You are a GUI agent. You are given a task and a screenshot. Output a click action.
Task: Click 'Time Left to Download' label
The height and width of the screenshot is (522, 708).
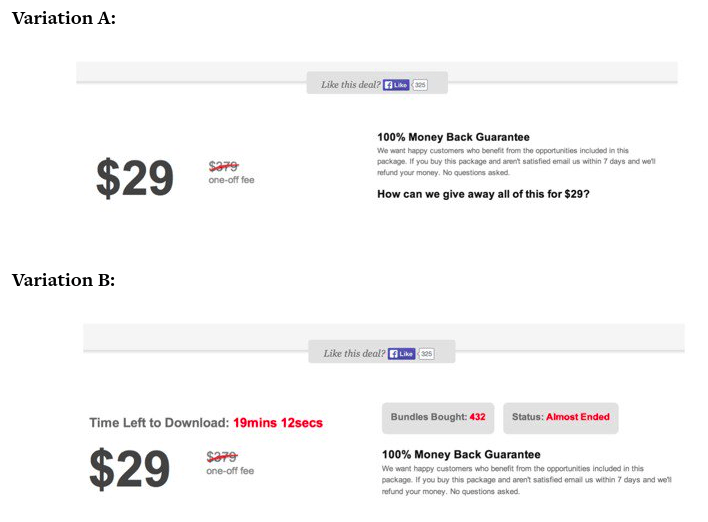point(159,423)
